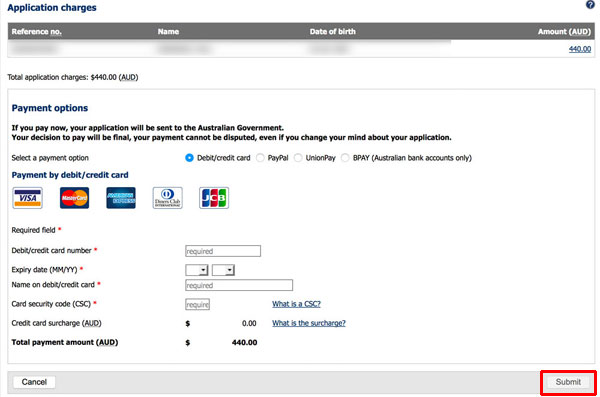
Task: Click the 'Name' column header
Action: pyautogui.click(x=168, y=31)
